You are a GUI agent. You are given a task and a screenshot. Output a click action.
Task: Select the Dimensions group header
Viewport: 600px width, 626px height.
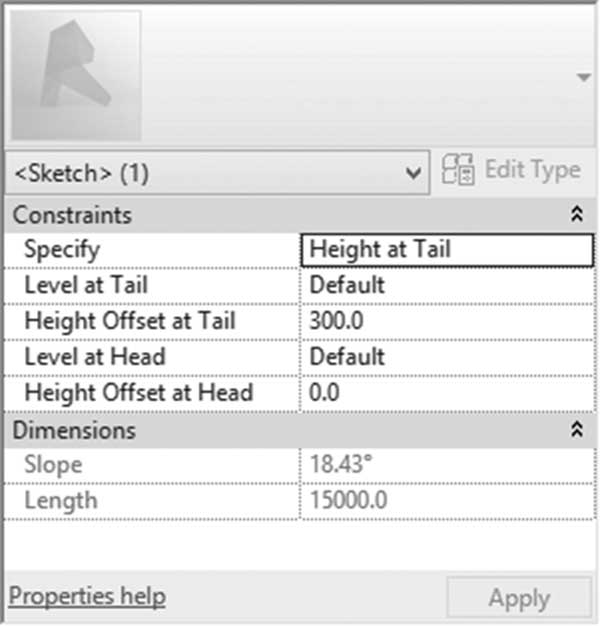pos(300,430)
